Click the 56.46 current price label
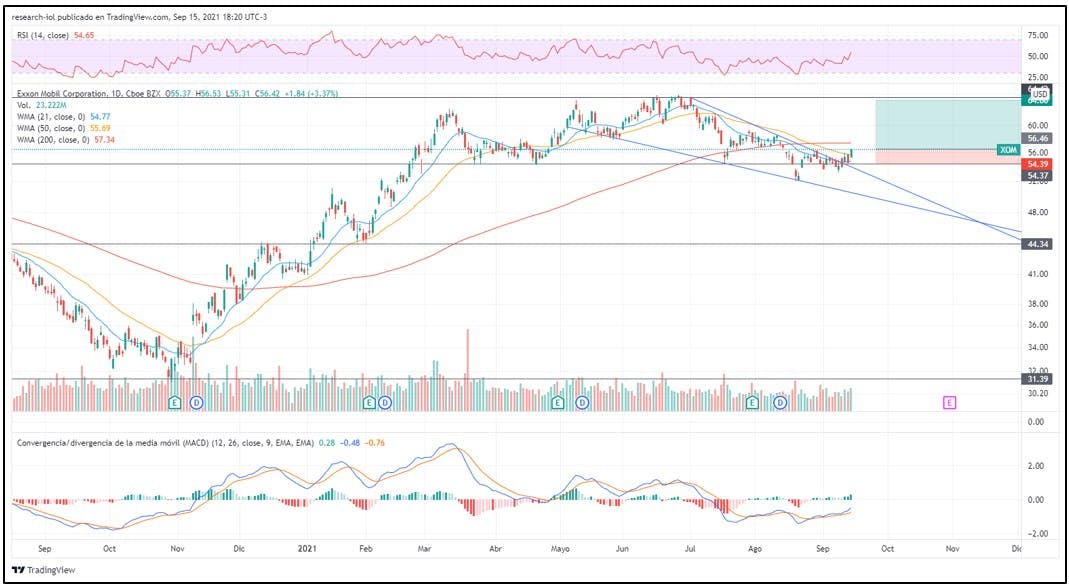 (x=1036, y=138)
